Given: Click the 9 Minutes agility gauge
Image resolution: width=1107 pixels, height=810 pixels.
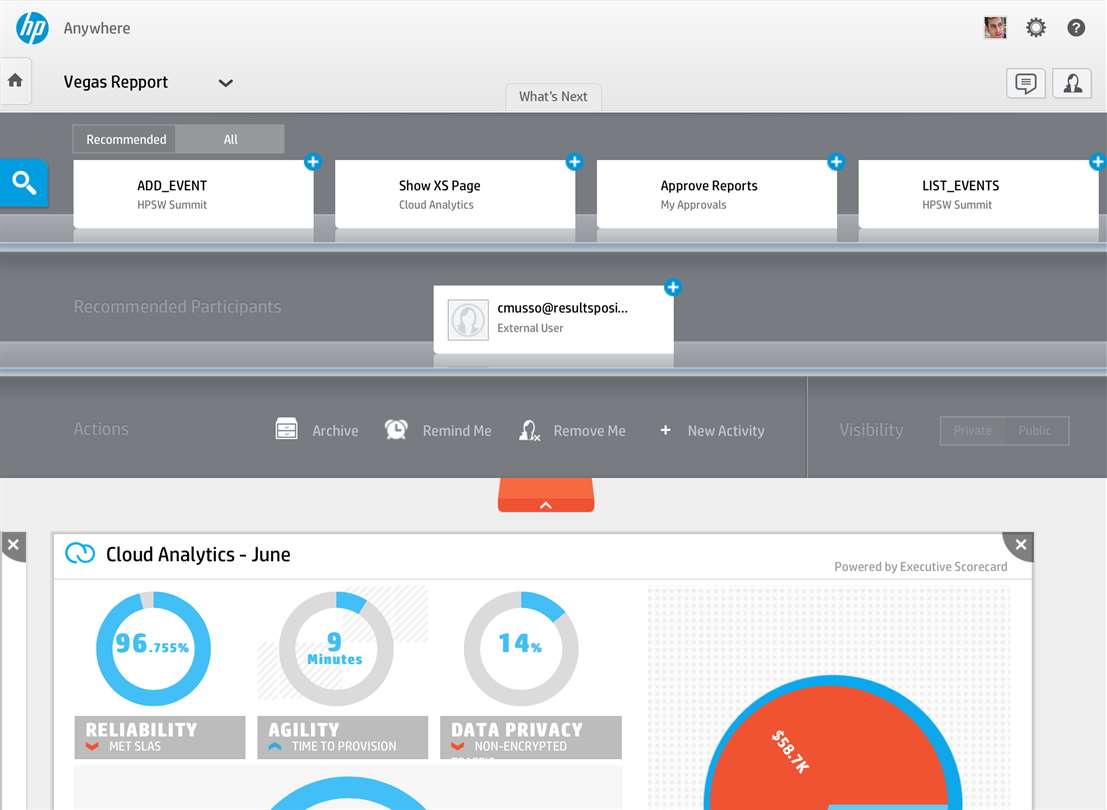Looking at the screenshot, I should tap(336, 648).
